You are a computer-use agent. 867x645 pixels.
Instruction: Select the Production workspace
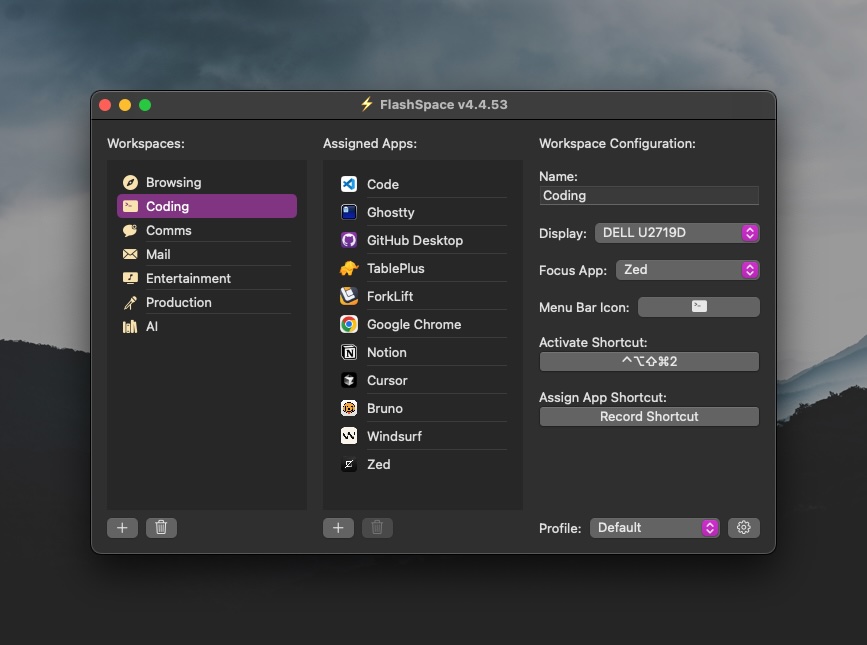(207, 302)
